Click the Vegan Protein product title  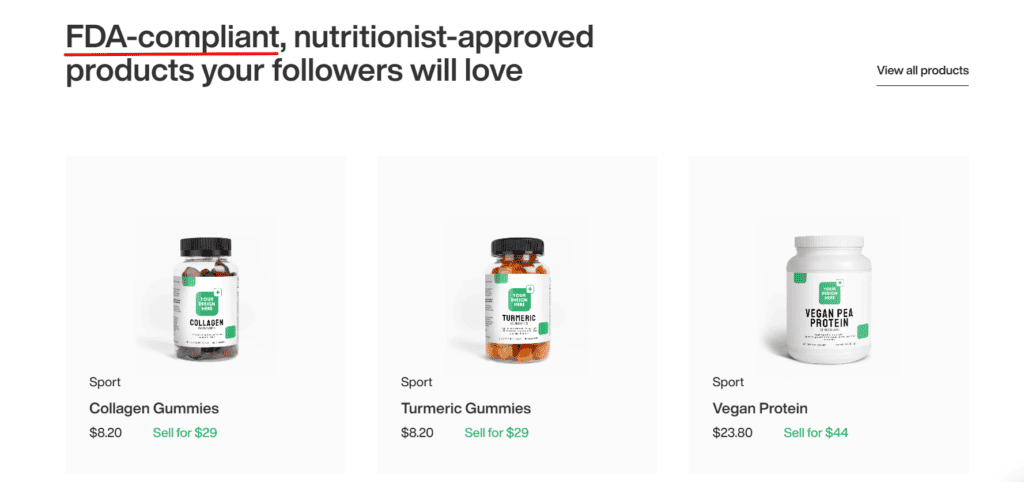[760, 408]
